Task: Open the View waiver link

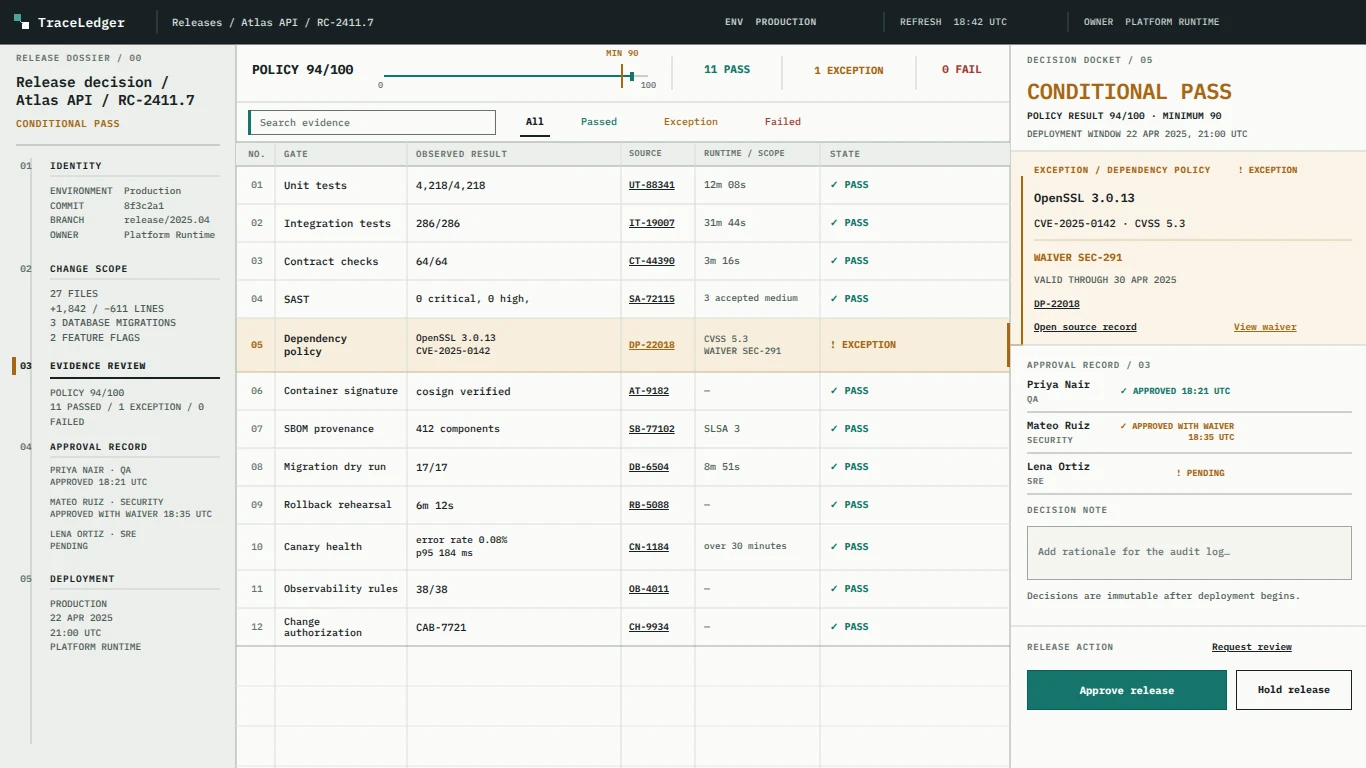Action: [1265, 327]
